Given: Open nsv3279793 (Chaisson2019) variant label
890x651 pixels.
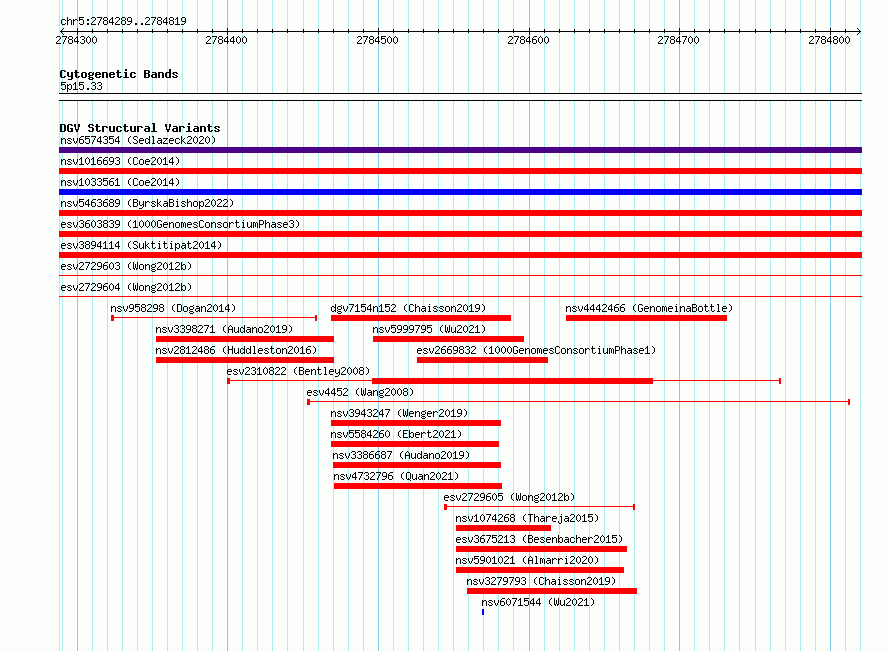Looking at the screenshot, I should tap(541, 581).
